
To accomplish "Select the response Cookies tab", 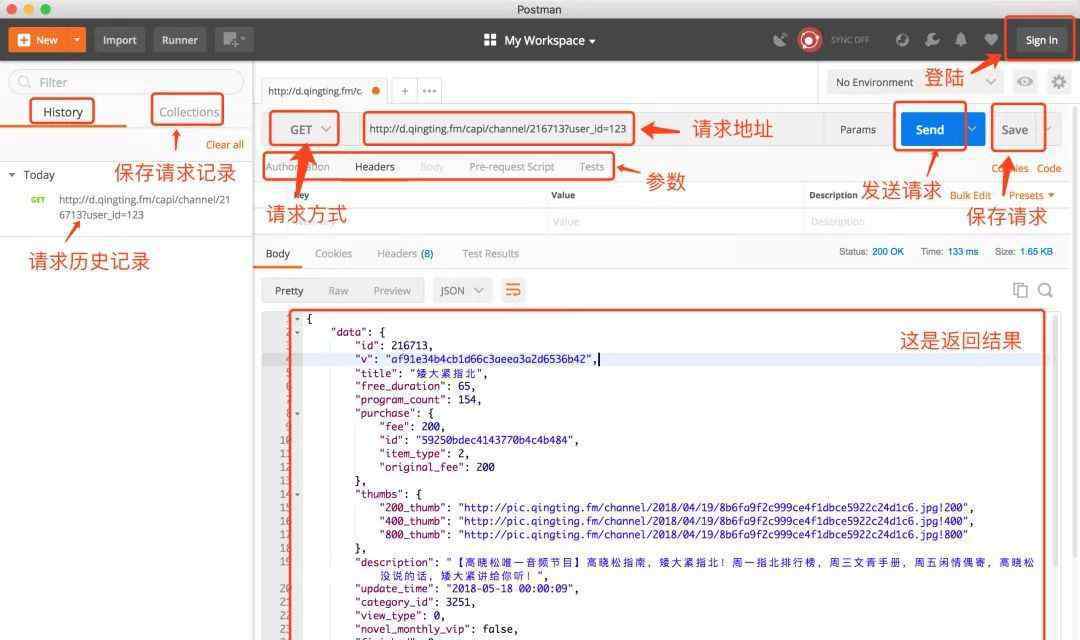I will (x=333, y=254).
